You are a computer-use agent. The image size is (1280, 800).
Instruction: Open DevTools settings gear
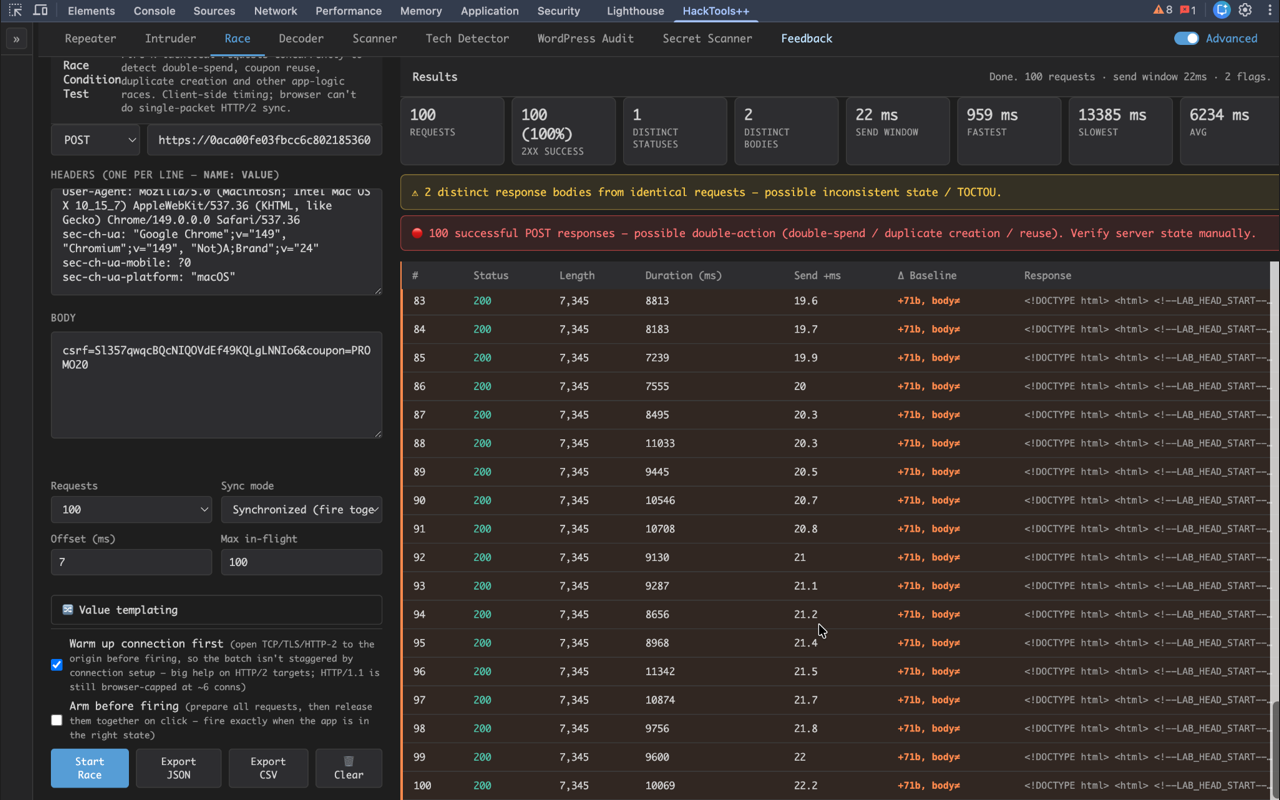click(x=1245, y=11)
